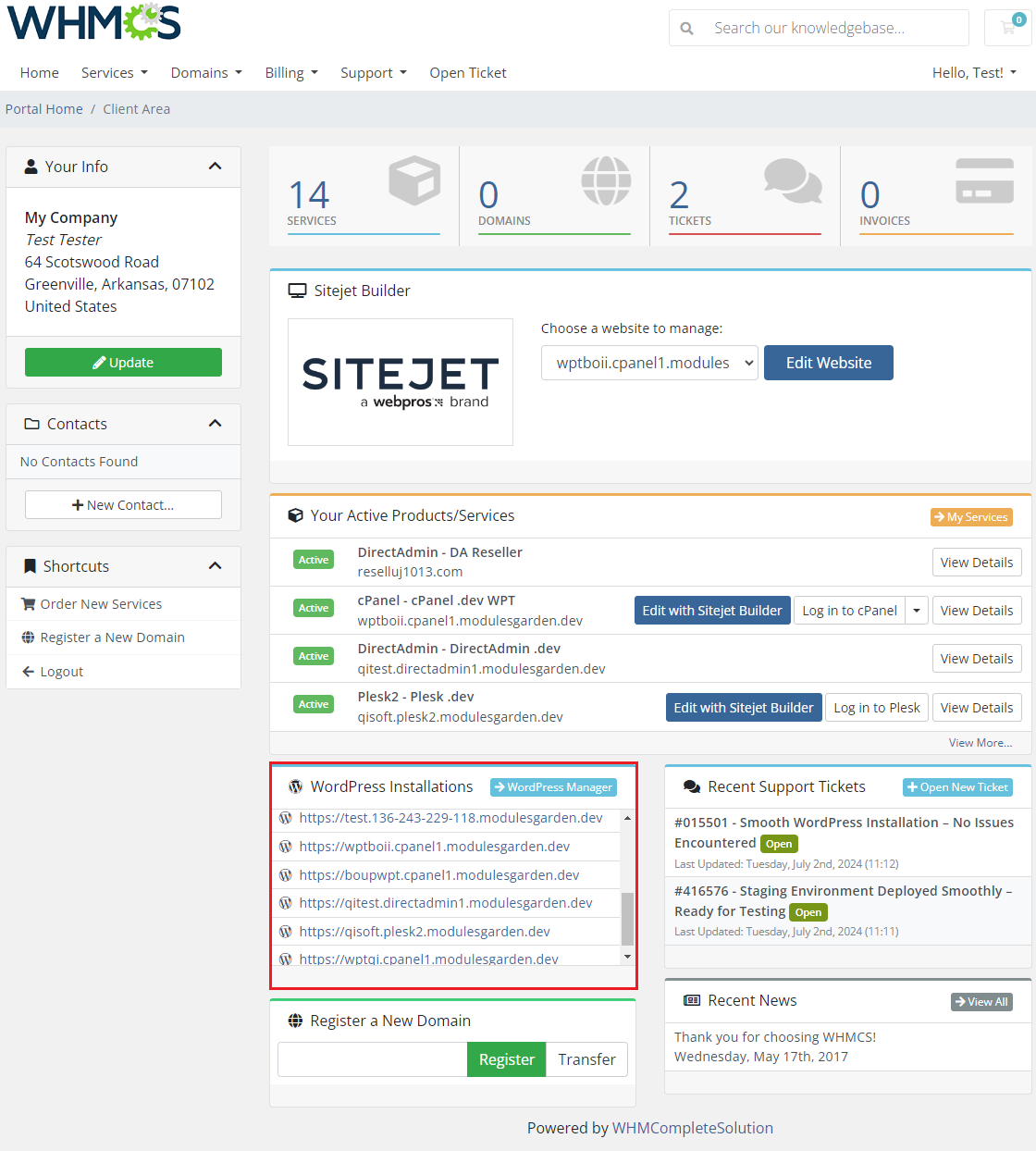Open the Support dropdown menu
The width and height of the screenshot is (1036, 1151).
tap(374, 72)
